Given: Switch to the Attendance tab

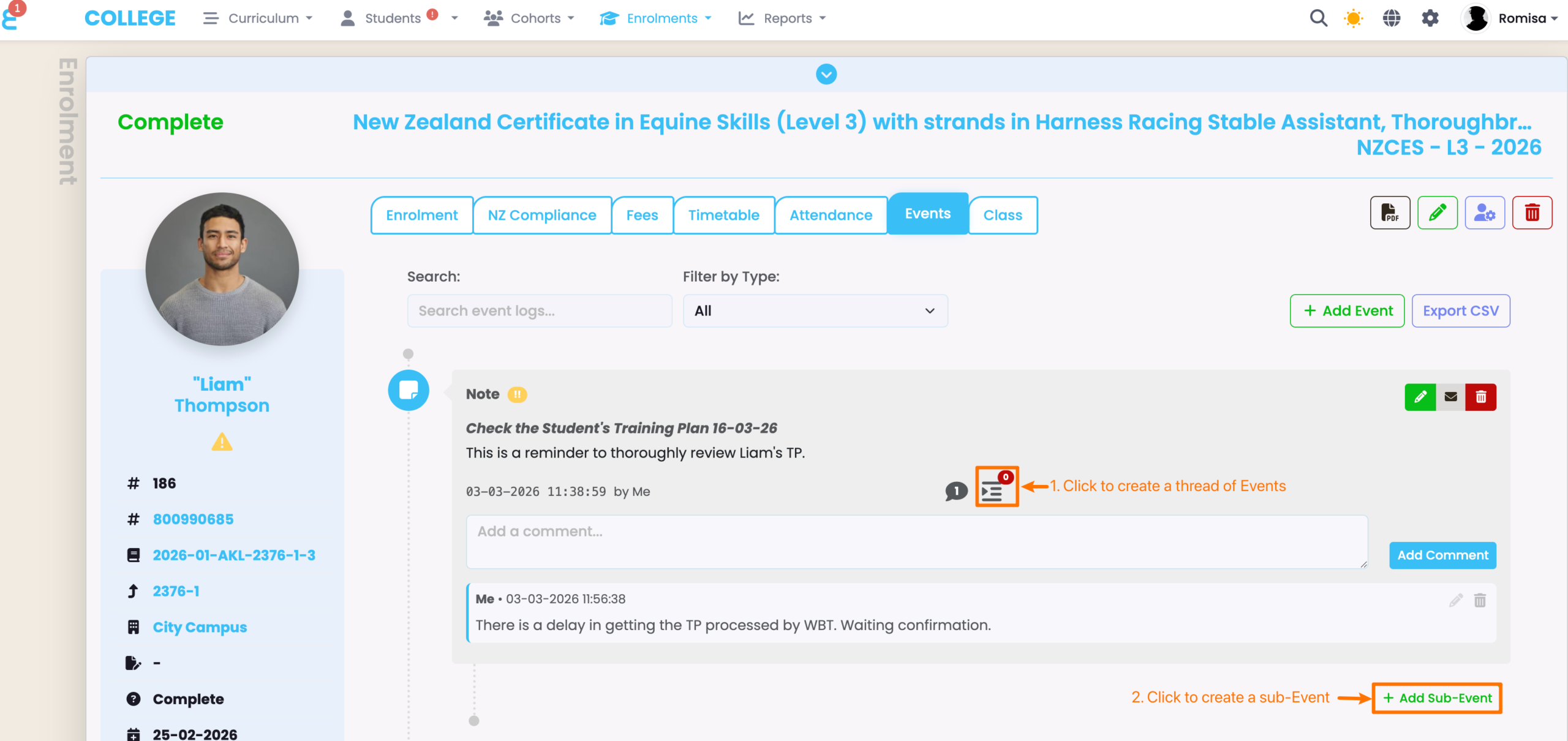Looking at the screenshot, I should (x=831, y=215).
